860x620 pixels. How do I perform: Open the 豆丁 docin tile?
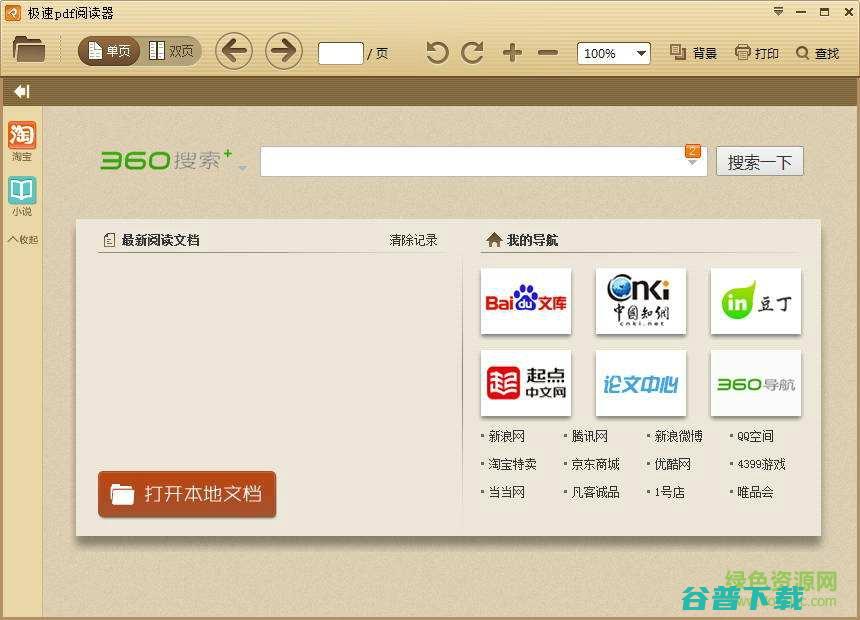tap(756, 301)
